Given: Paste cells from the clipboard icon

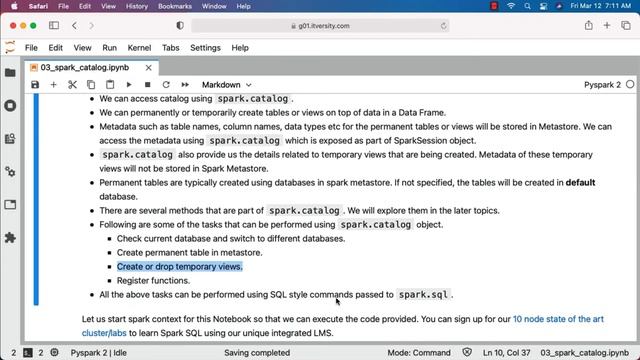Looking at the screenshot, I should pyautogui.click(x=110, y=85).
